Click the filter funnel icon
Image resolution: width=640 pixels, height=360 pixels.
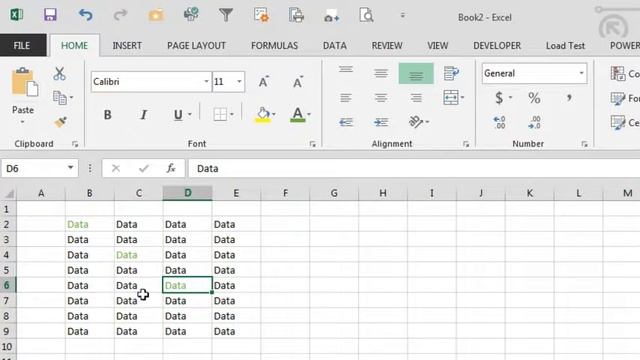[226, 16]
